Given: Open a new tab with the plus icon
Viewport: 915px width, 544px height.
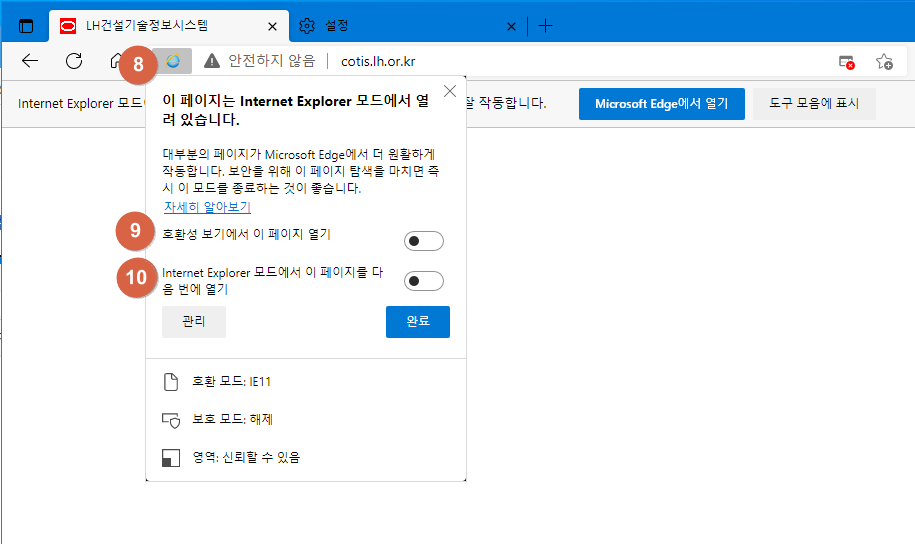Looking at the screenshot, I should coord(545,26).
